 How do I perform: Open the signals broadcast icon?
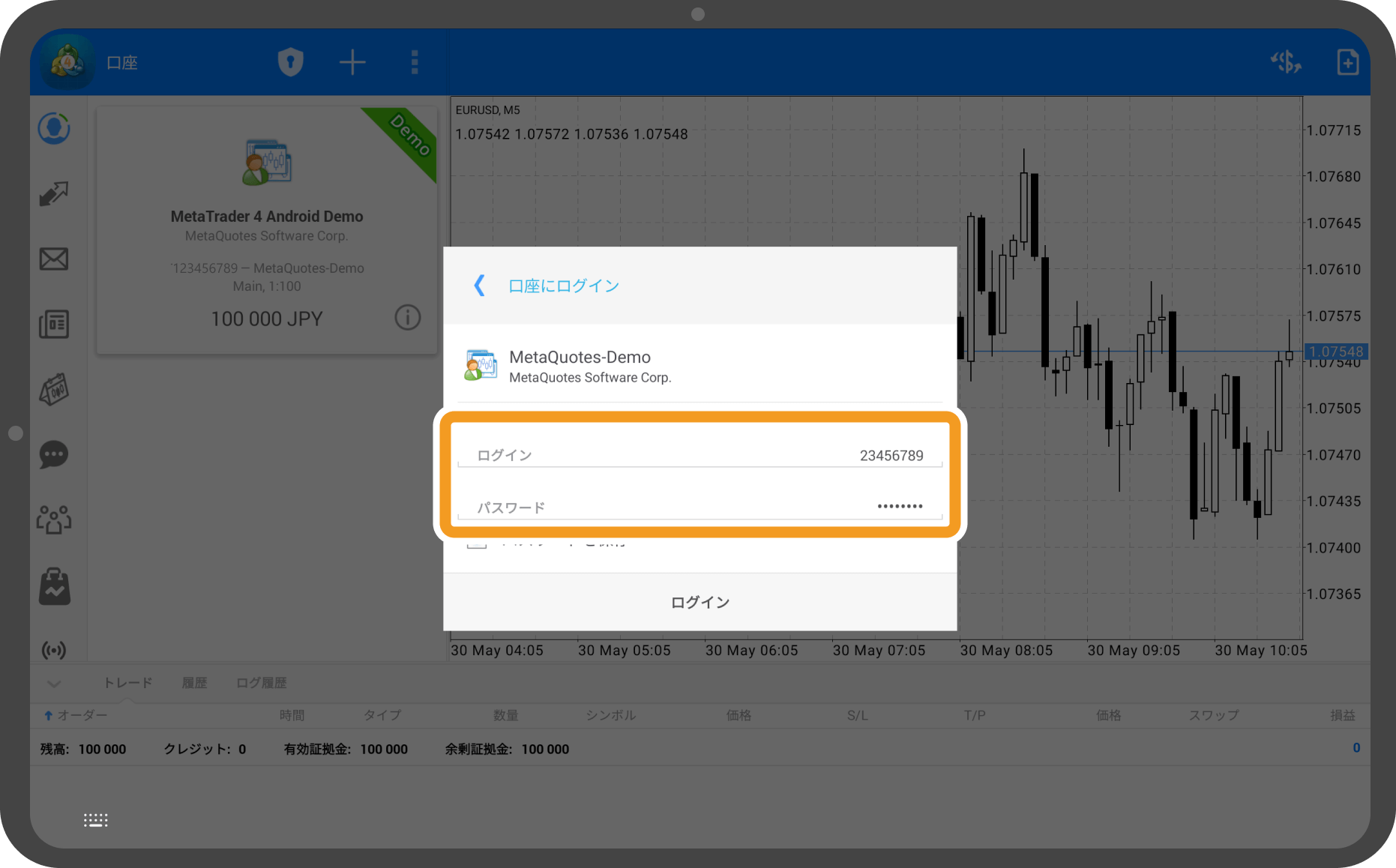pos(54,650)
